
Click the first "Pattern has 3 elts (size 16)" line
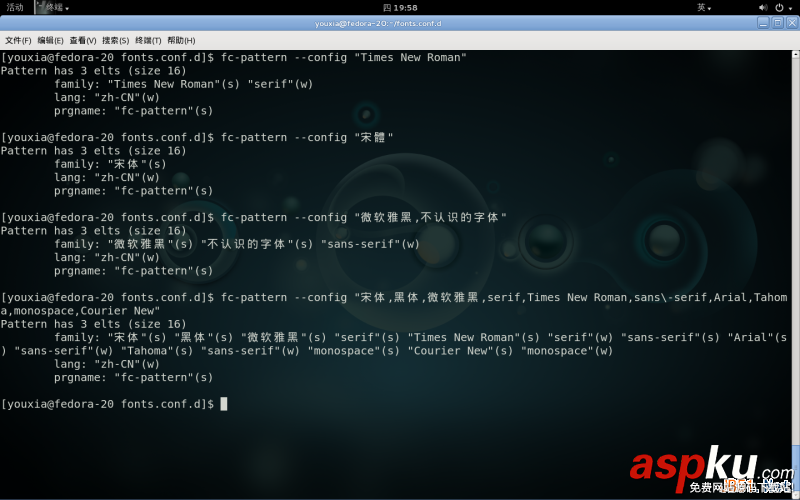(x=93, y=71)
